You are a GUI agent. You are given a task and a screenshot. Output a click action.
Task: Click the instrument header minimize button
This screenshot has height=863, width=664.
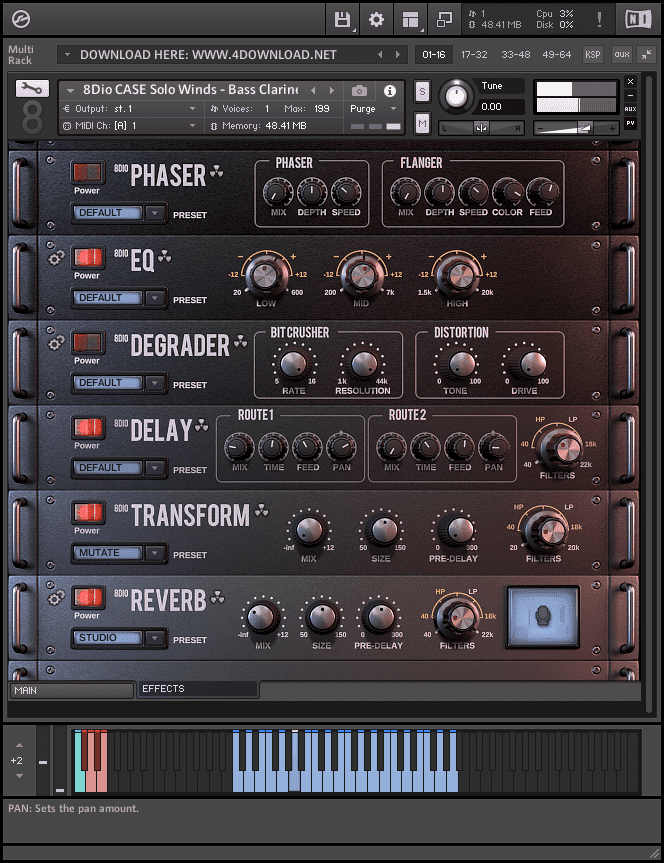630,95
